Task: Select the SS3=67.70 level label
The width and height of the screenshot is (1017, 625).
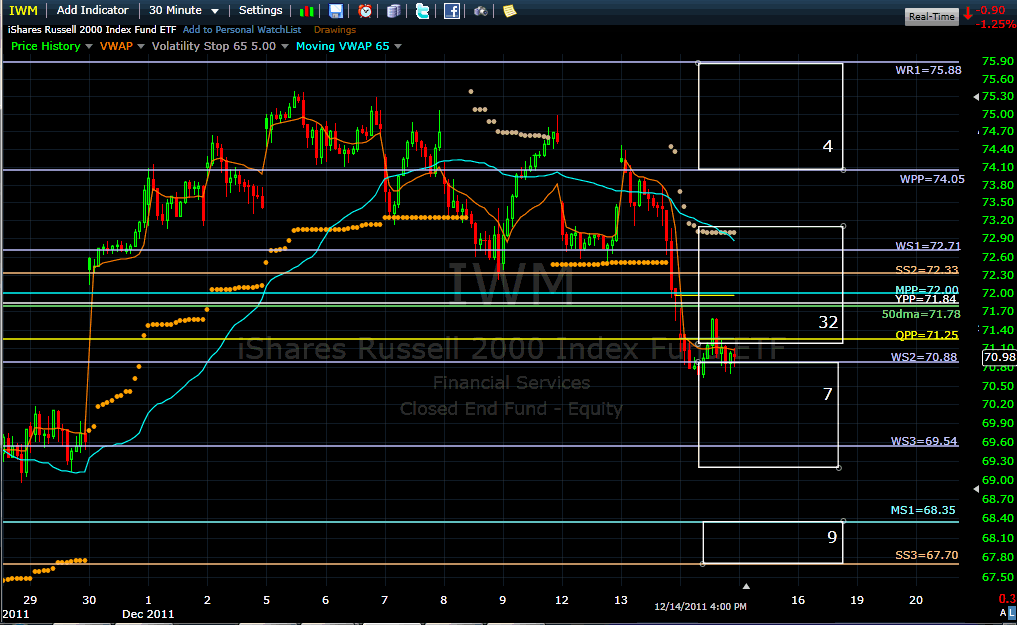Action: click(926, 556)
